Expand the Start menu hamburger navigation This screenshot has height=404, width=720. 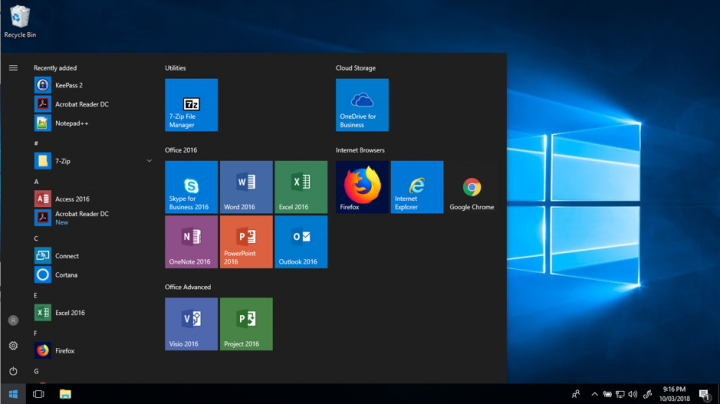(x=13, y=68)
